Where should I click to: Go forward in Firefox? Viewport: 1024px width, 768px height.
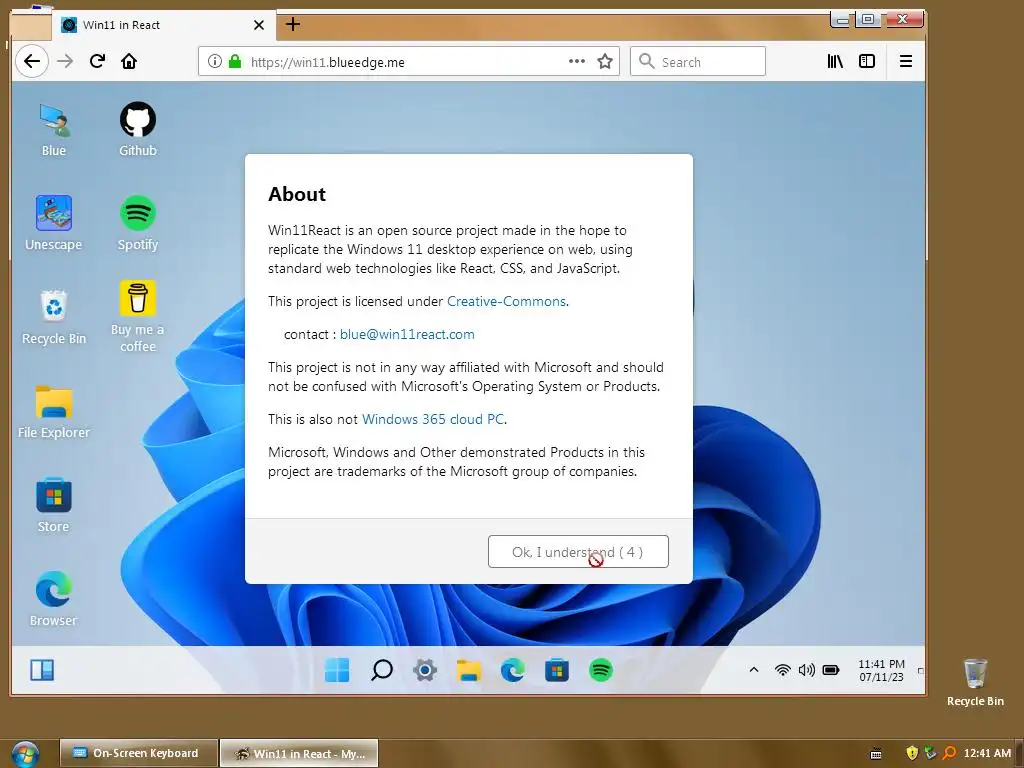tap(65, 61)
